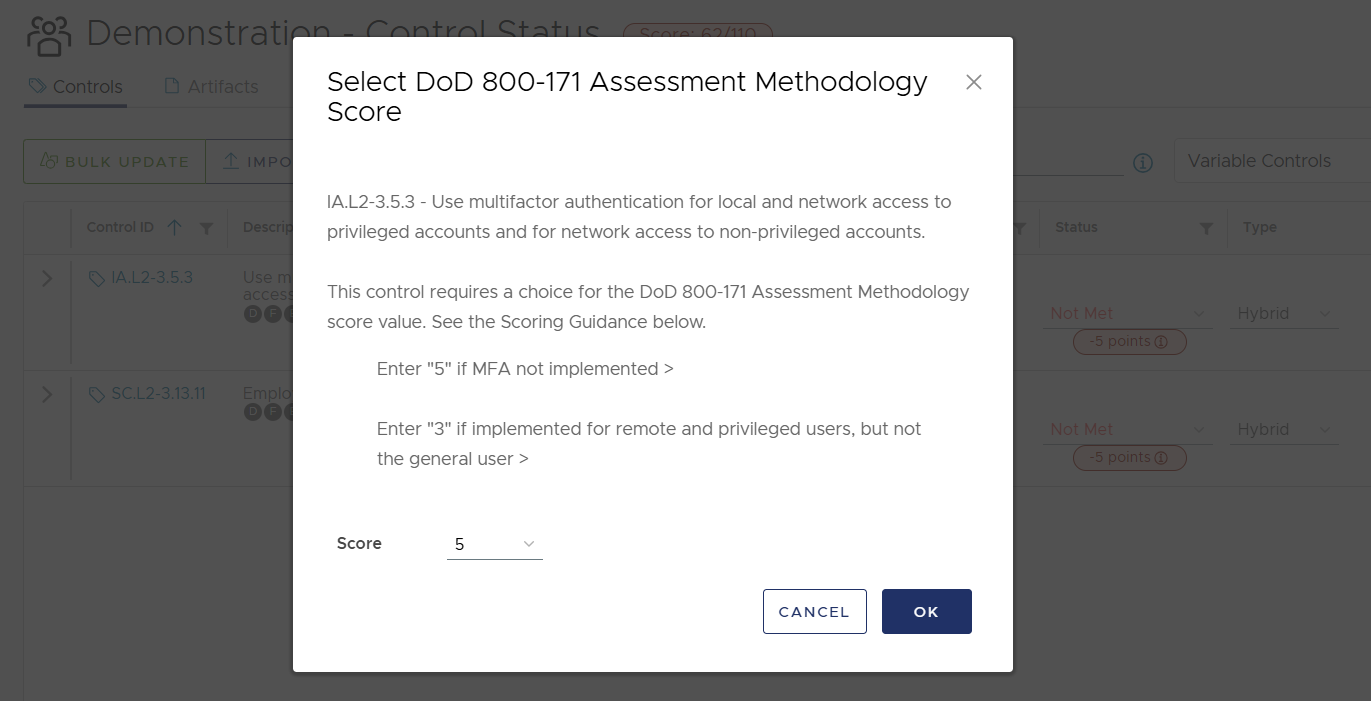Confirm with the OK button

tap(927, 612)
